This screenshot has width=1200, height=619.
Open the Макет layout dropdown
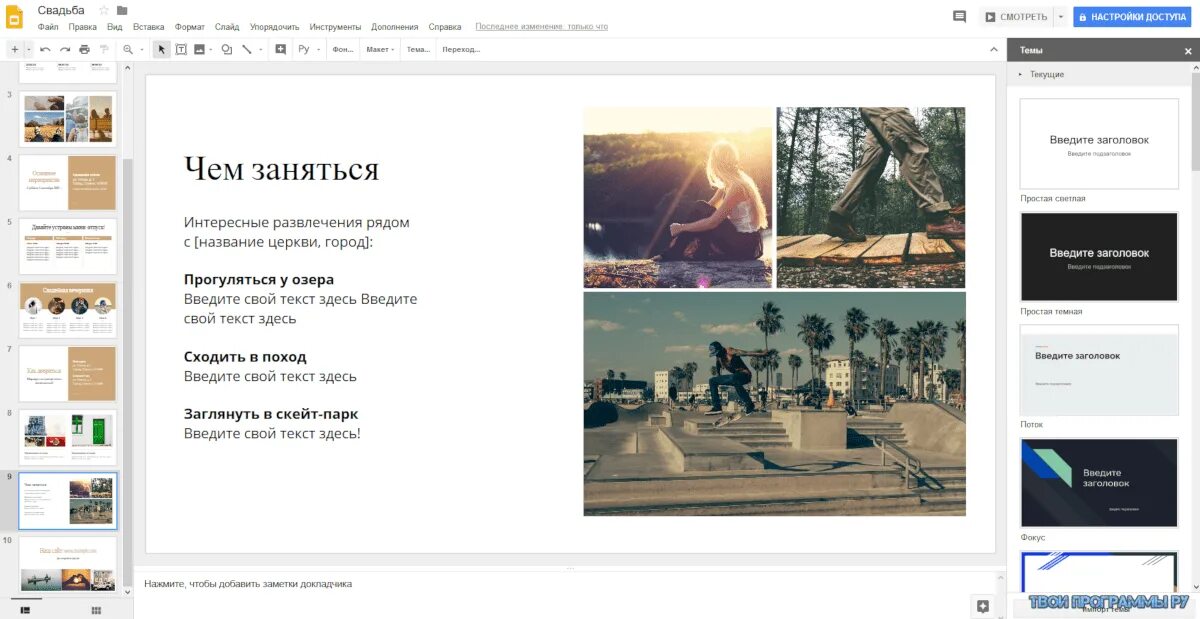point(380,49)
